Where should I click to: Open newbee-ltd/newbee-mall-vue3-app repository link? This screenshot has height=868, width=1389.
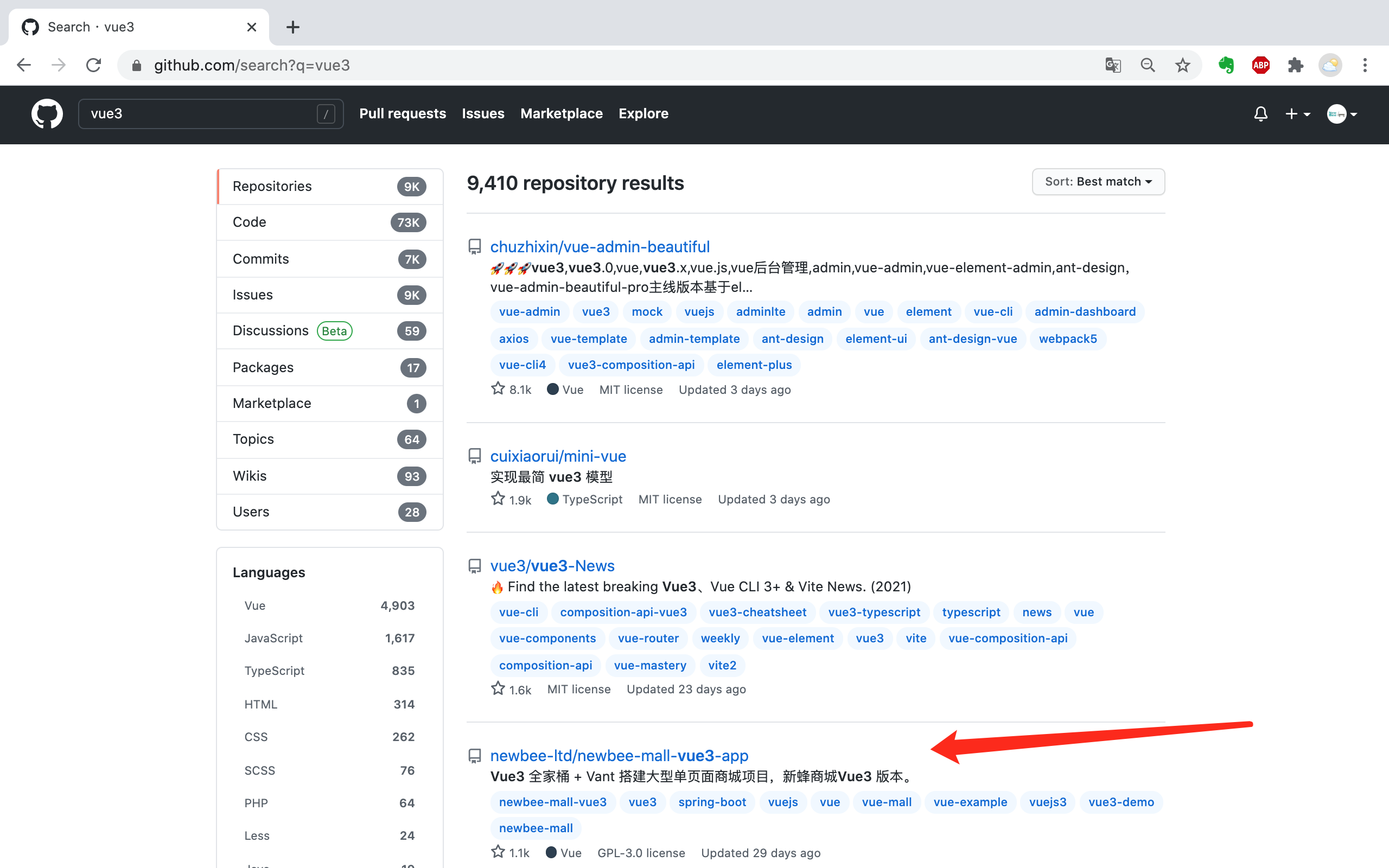tap(619, 756)
